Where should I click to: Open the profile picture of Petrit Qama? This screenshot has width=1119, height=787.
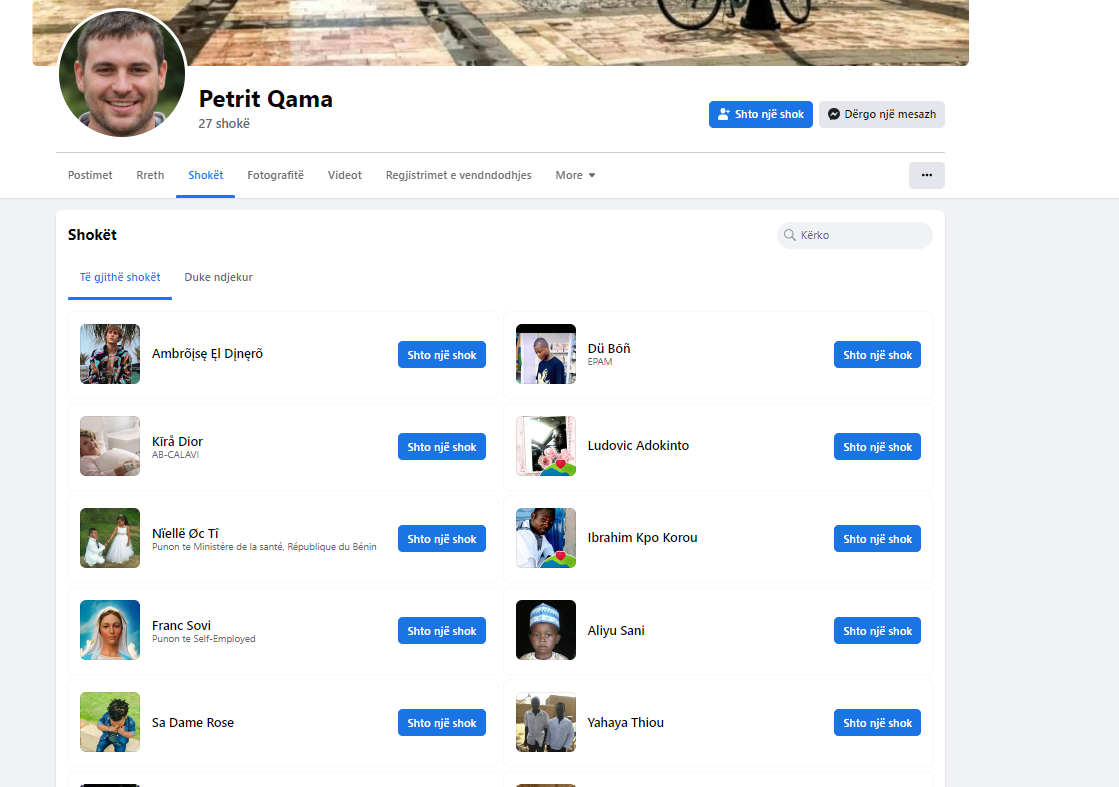point(123,73)
